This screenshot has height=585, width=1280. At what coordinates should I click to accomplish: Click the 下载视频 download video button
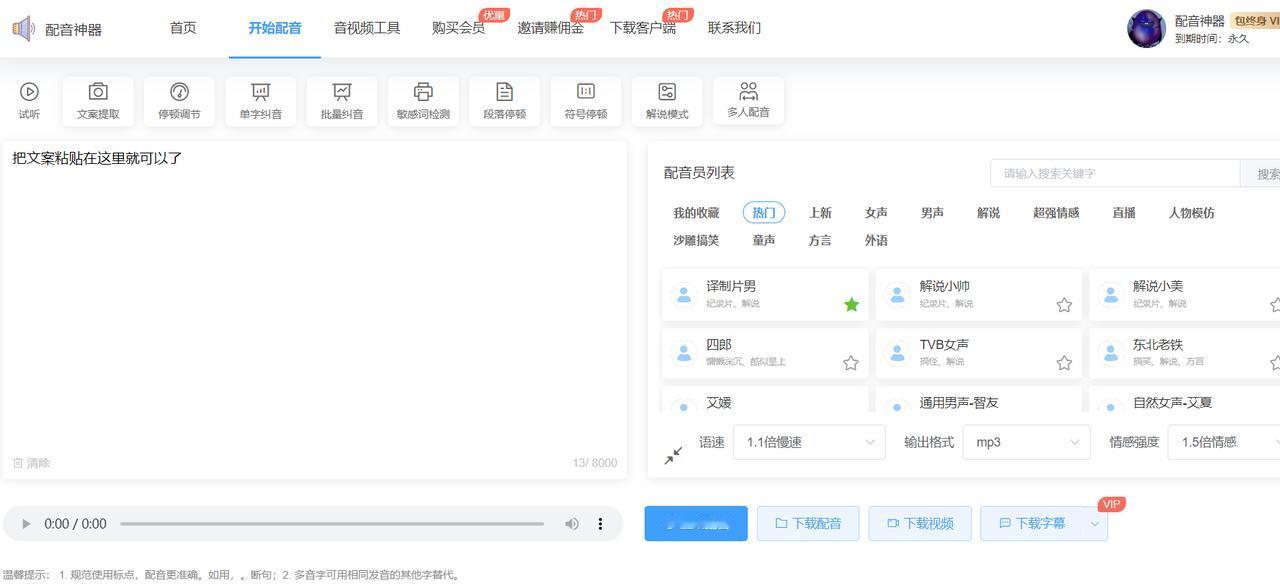920,524
